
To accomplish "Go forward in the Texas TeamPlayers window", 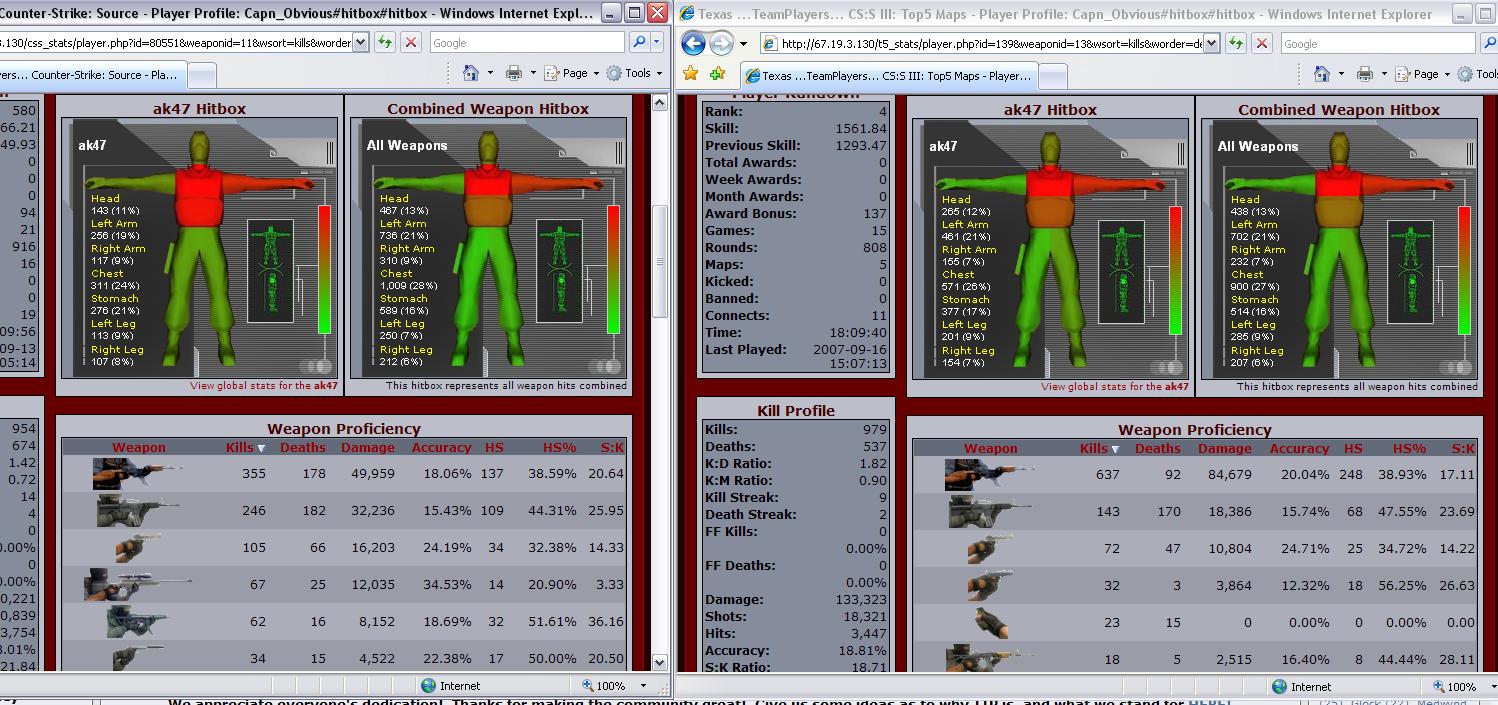I will pos(721,43).
